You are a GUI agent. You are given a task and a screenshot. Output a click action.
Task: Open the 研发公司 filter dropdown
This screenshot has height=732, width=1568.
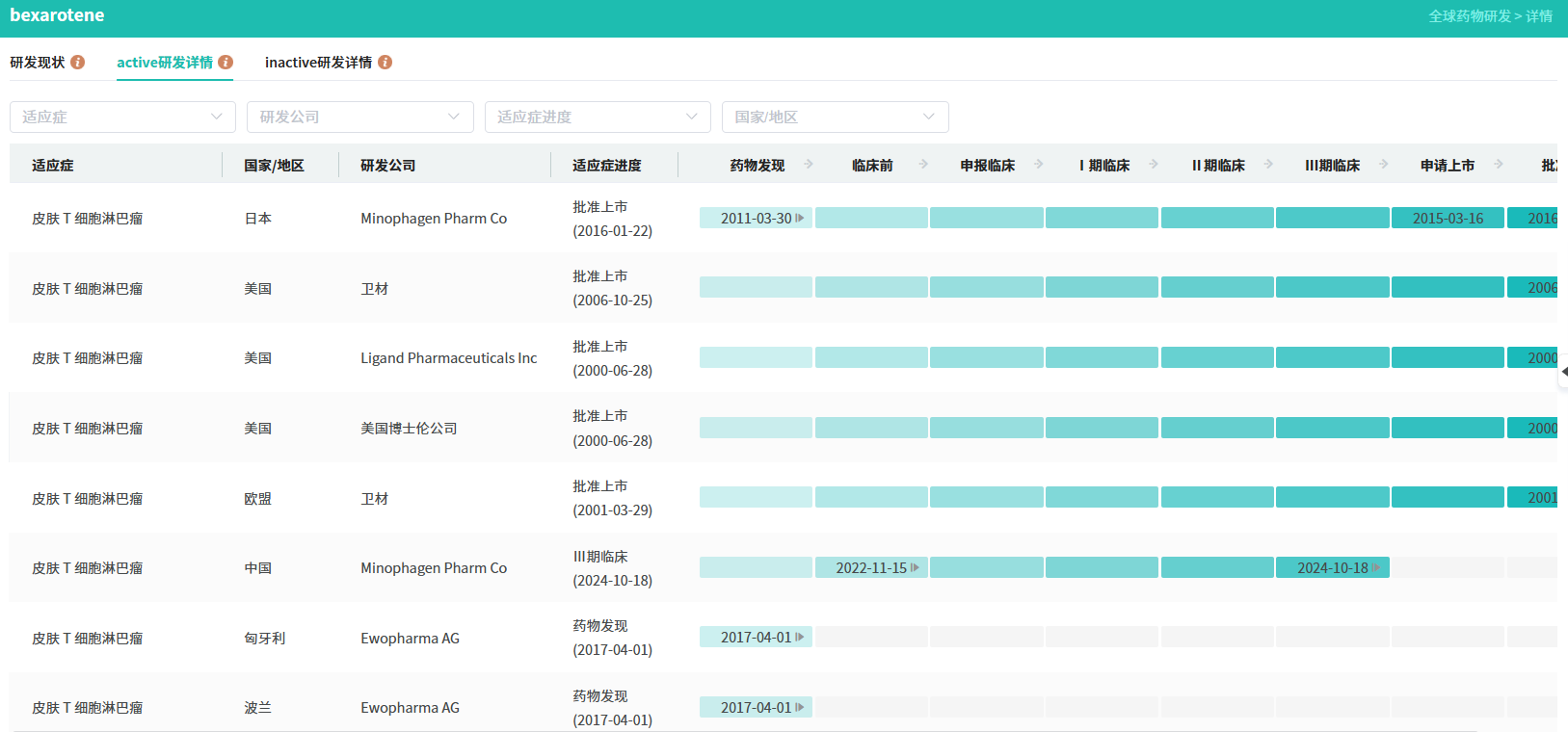click(x=359, y=118)
